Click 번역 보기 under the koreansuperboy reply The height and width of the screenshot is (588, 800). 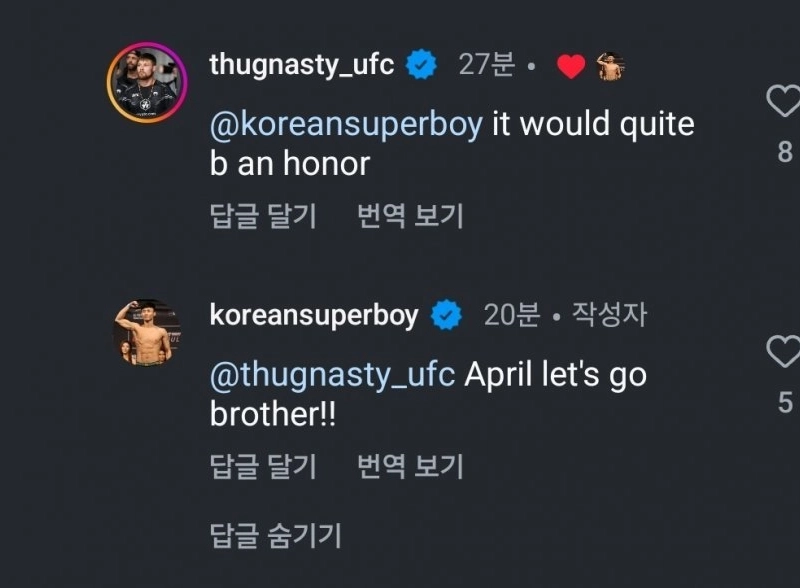[410, 466]
